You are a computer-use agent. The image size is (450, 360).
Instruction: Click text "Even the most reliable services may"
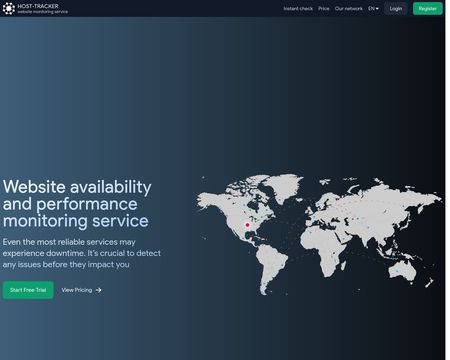point(69,242)
